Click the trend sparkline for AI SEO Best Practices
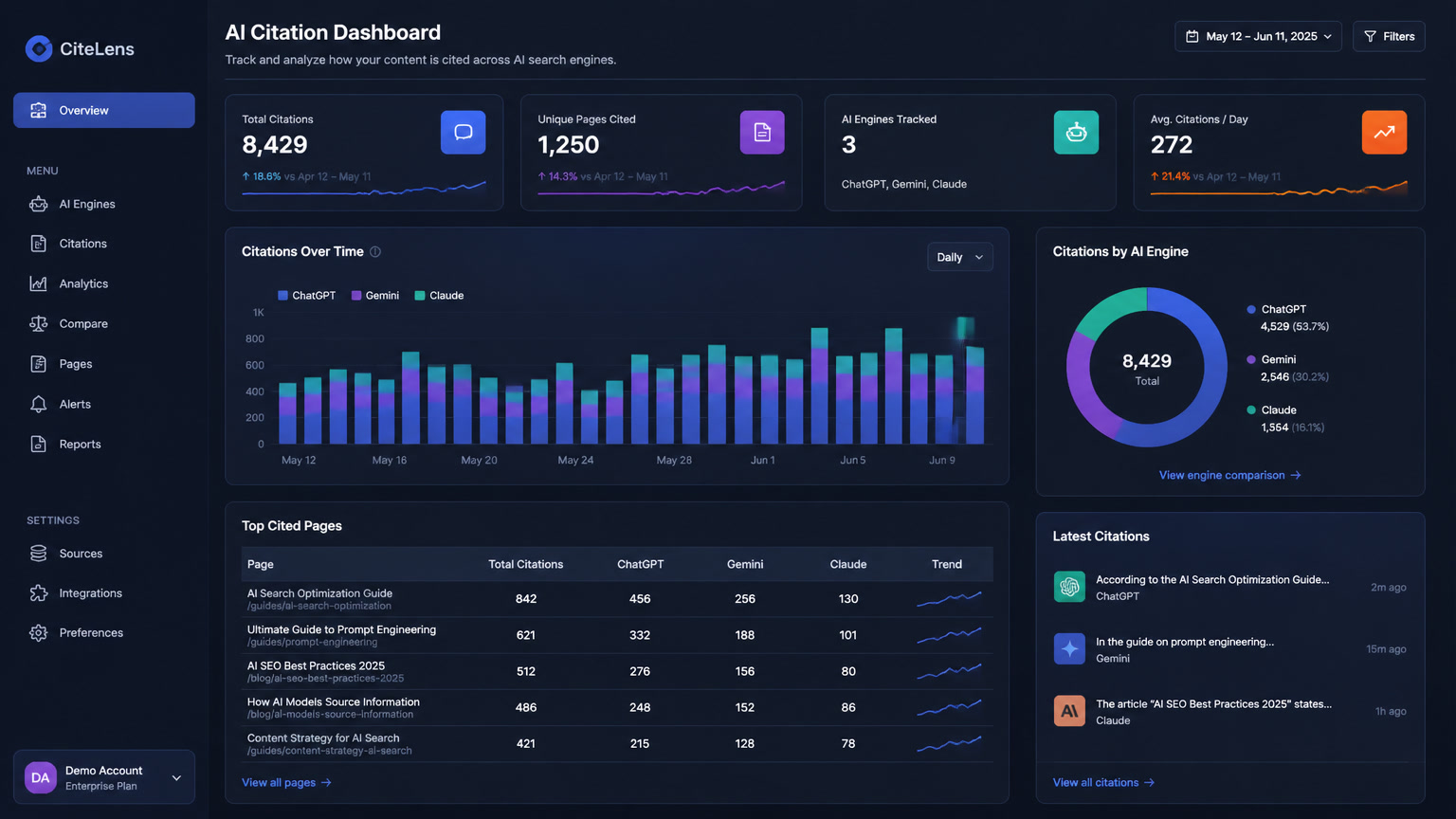Screen dimensions: 1456x819 pos(949,671)
